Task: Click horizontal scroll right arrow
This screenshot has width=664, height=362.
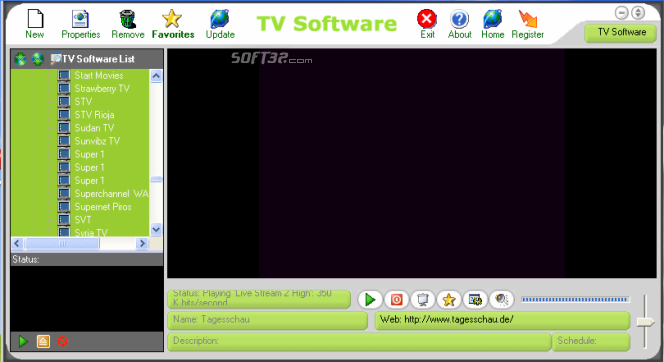Action: point(142,243)
